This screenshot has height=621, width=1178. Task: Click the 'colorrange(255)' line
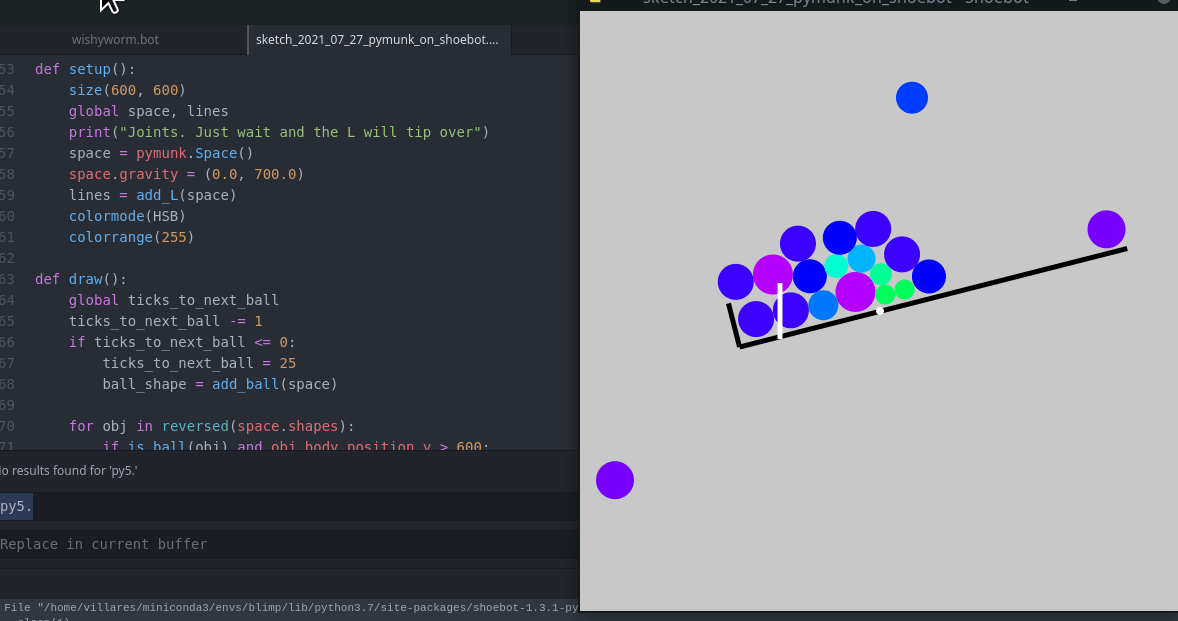pos(131,237)
